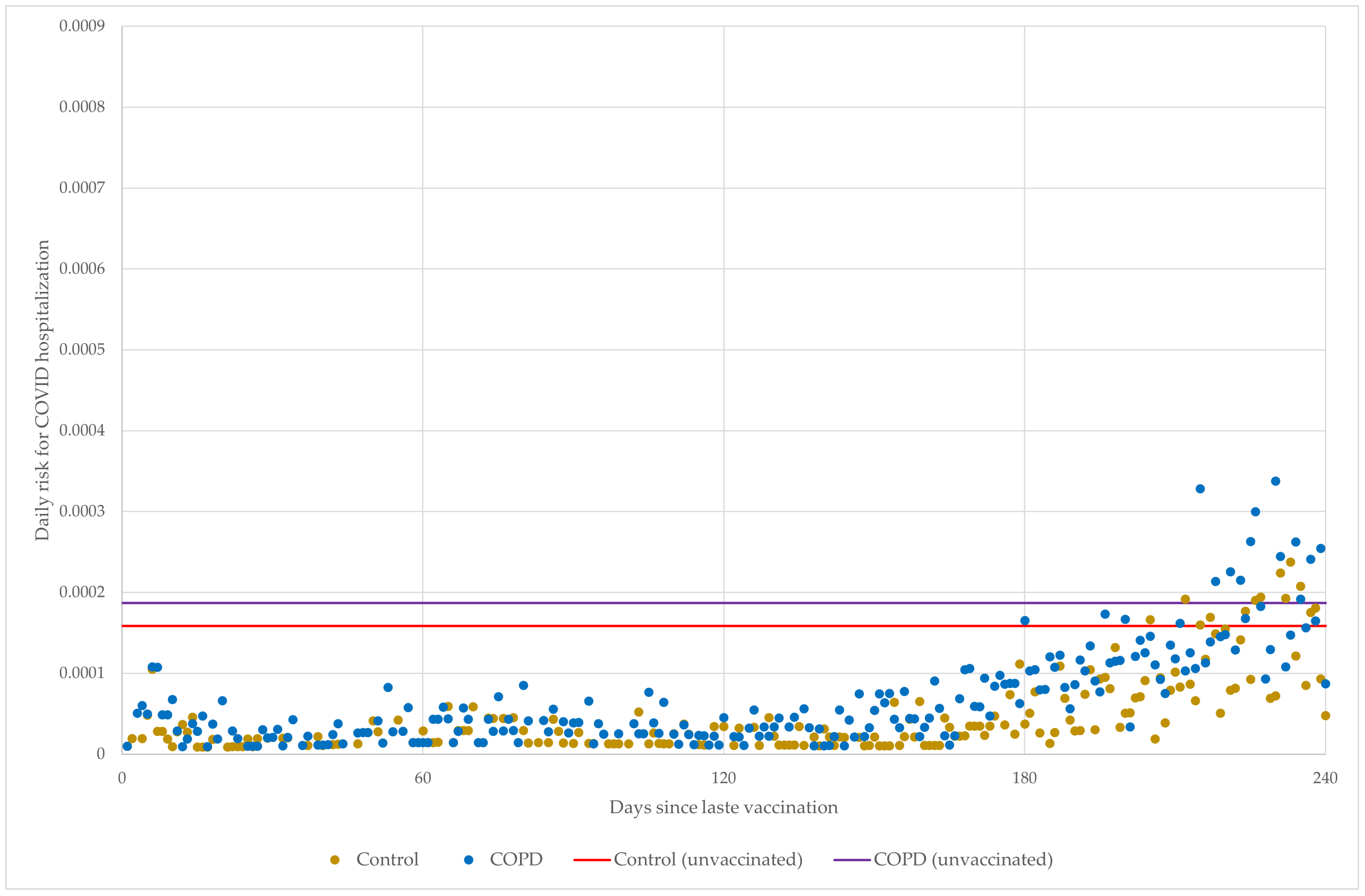Click the 0.0007 y-axis tick label

click(x=82, y=187)
